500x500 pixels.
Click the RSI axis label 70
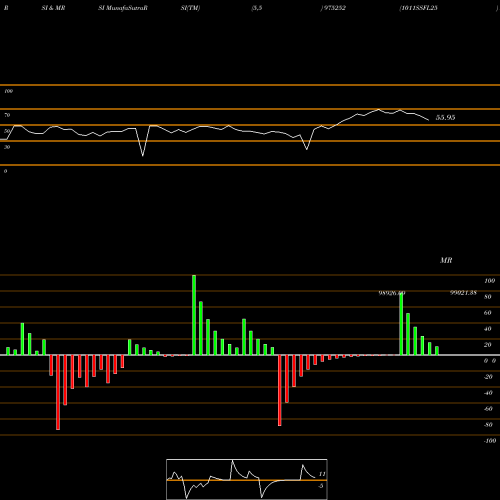coord(7,115)
